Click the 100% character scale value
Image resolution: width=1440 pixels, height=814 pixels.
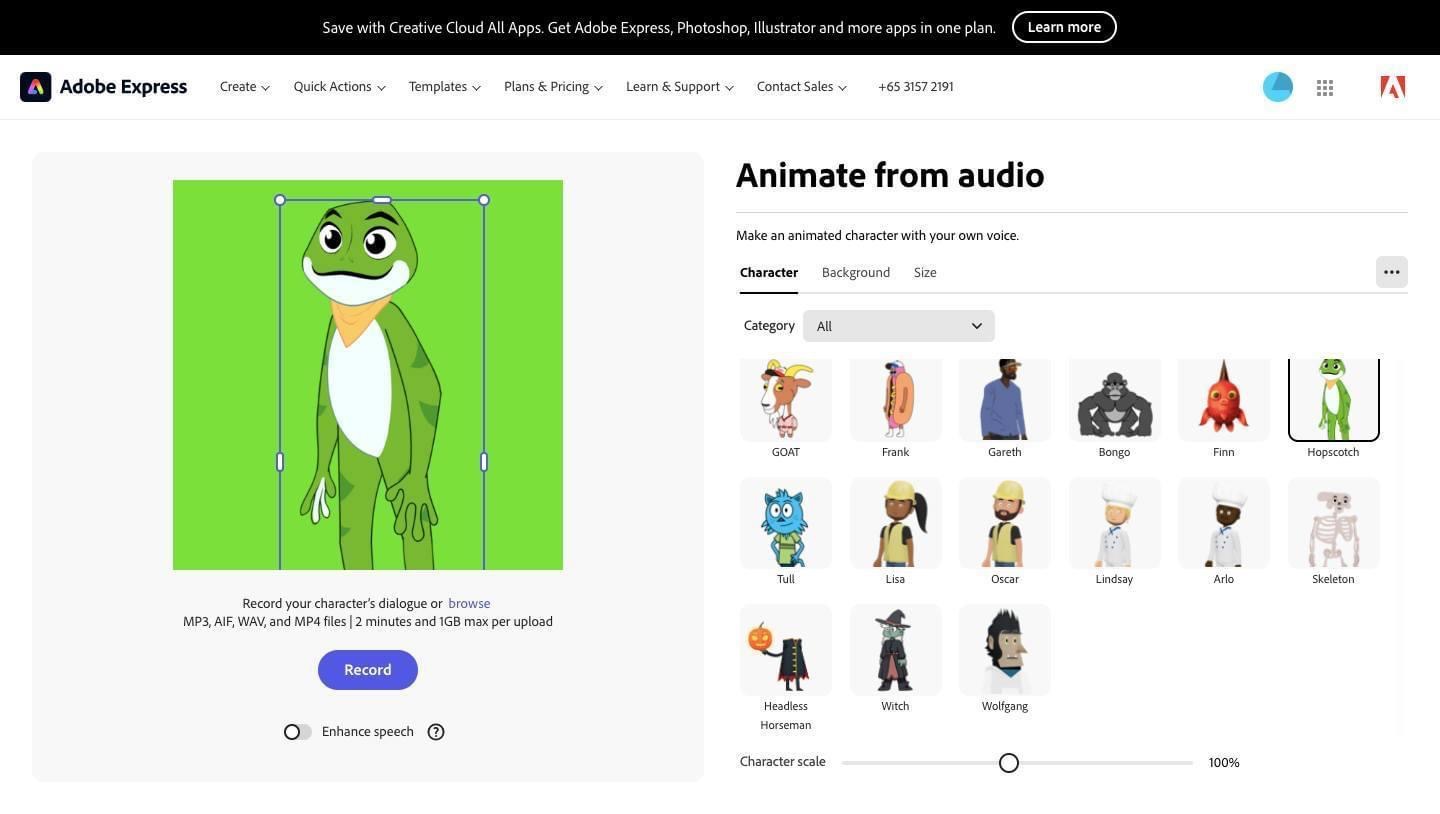click(x=1224, y=763)
